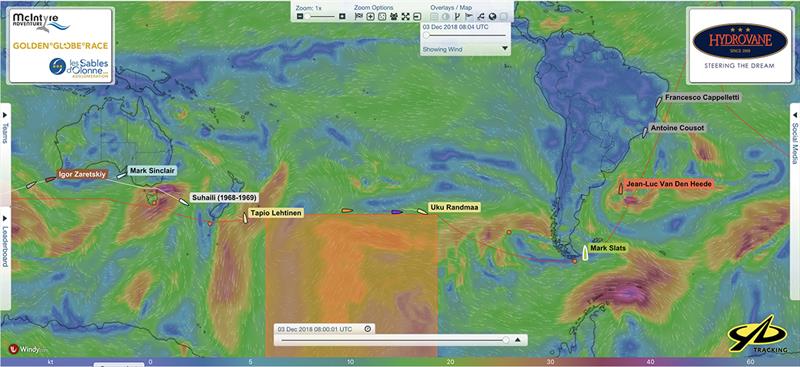Click Mark Sinclair boat marker
Screen dimensions: 800x367
tap(121, 176)
